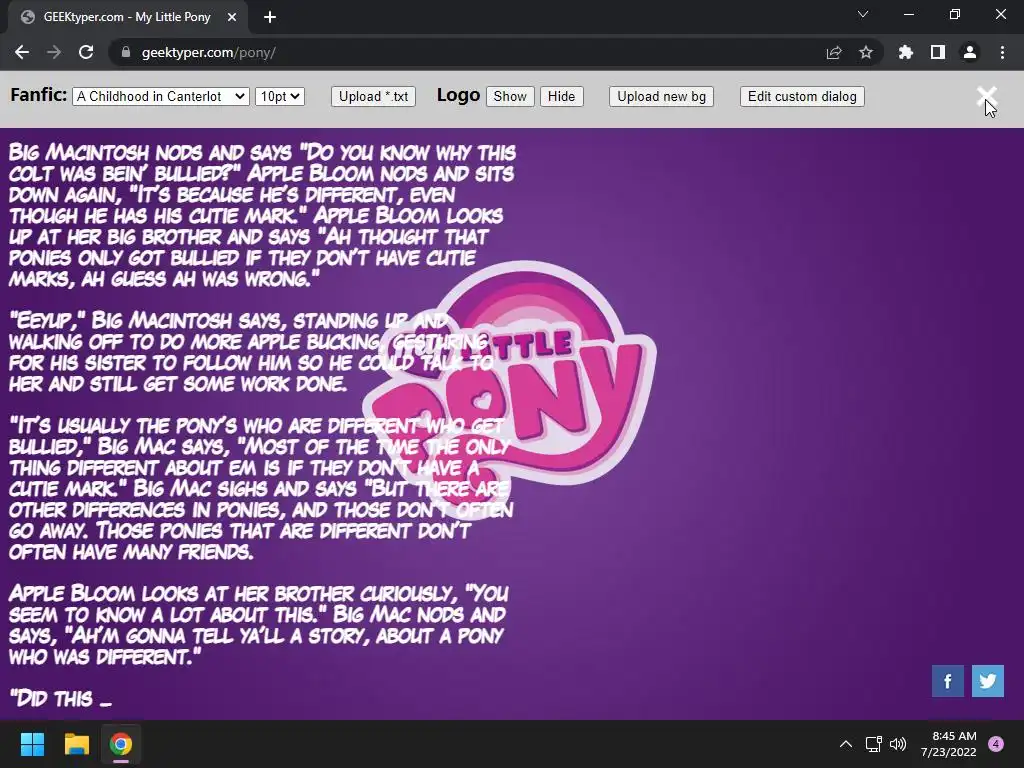
Task: Go back in browser history
Action: pyautogui.click(x=22, y=52)
